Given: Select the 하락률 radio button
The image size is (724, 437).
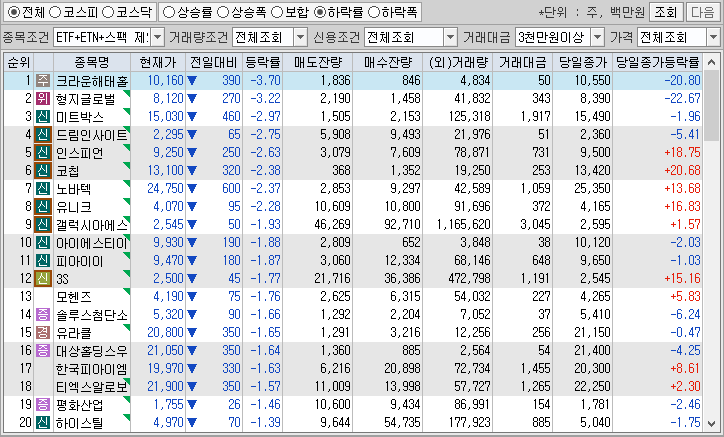Looking at the screenshot, I should 320,12.
